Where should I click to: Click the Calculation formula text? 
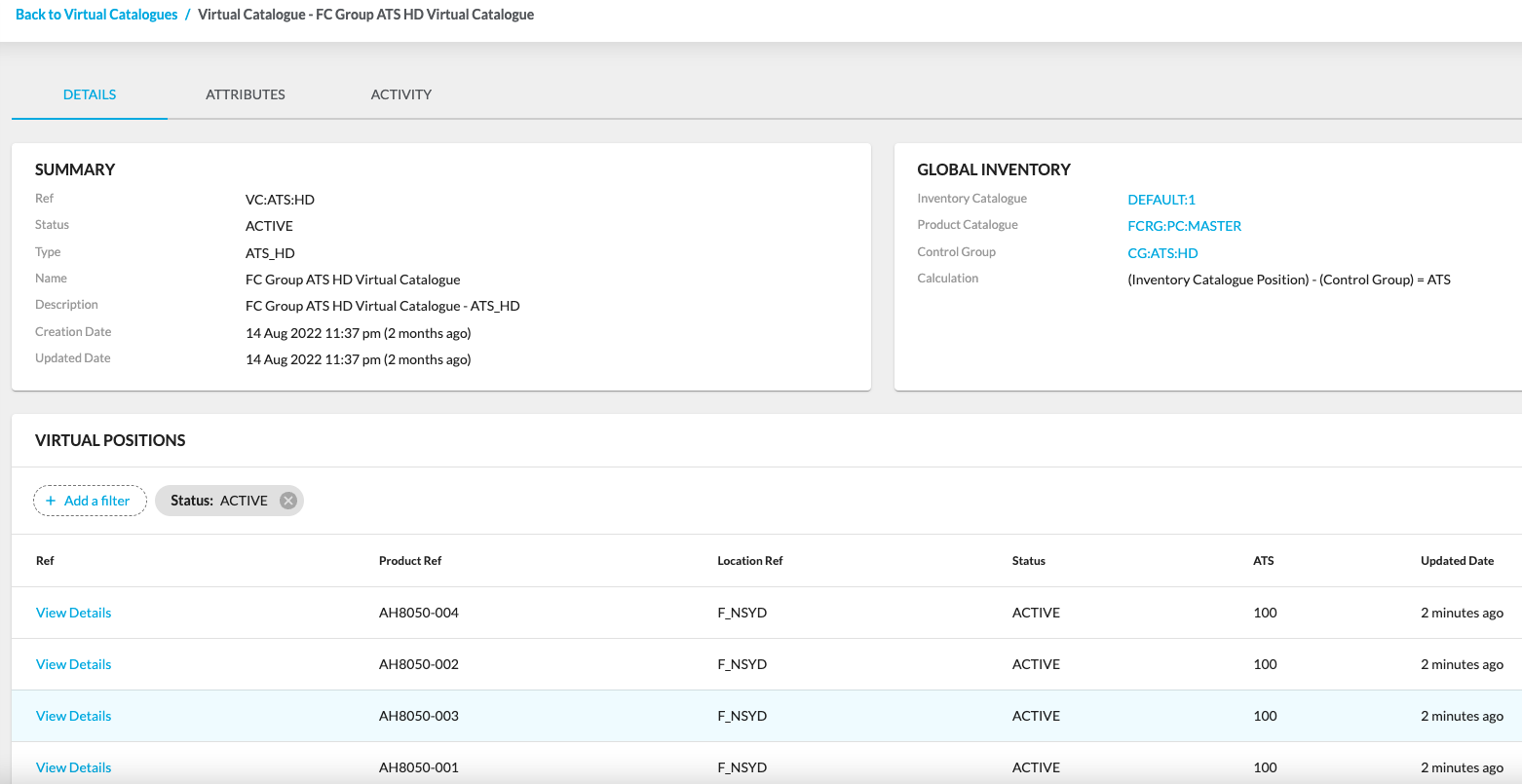pos(1289,280)
